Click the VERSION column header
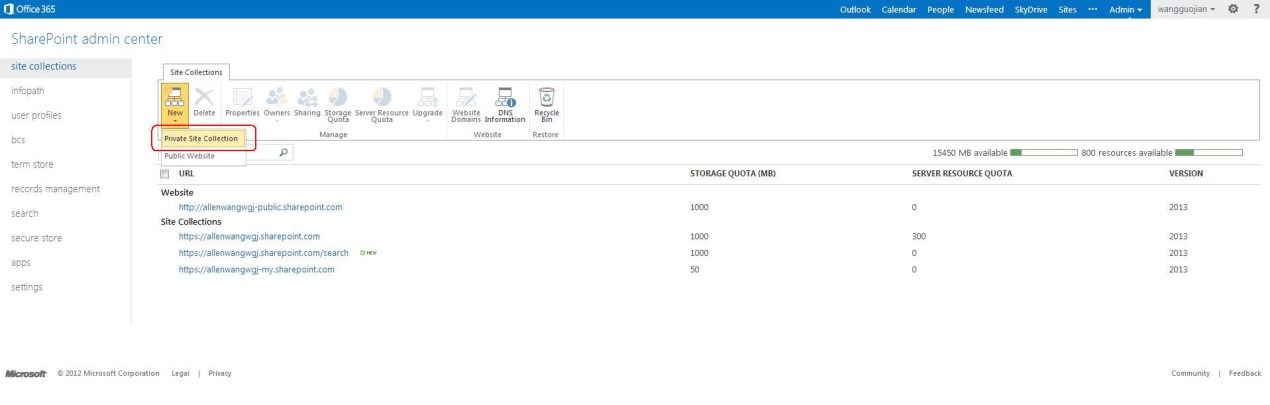Viewport: 1270px width, 405px height. (1186, 174)
